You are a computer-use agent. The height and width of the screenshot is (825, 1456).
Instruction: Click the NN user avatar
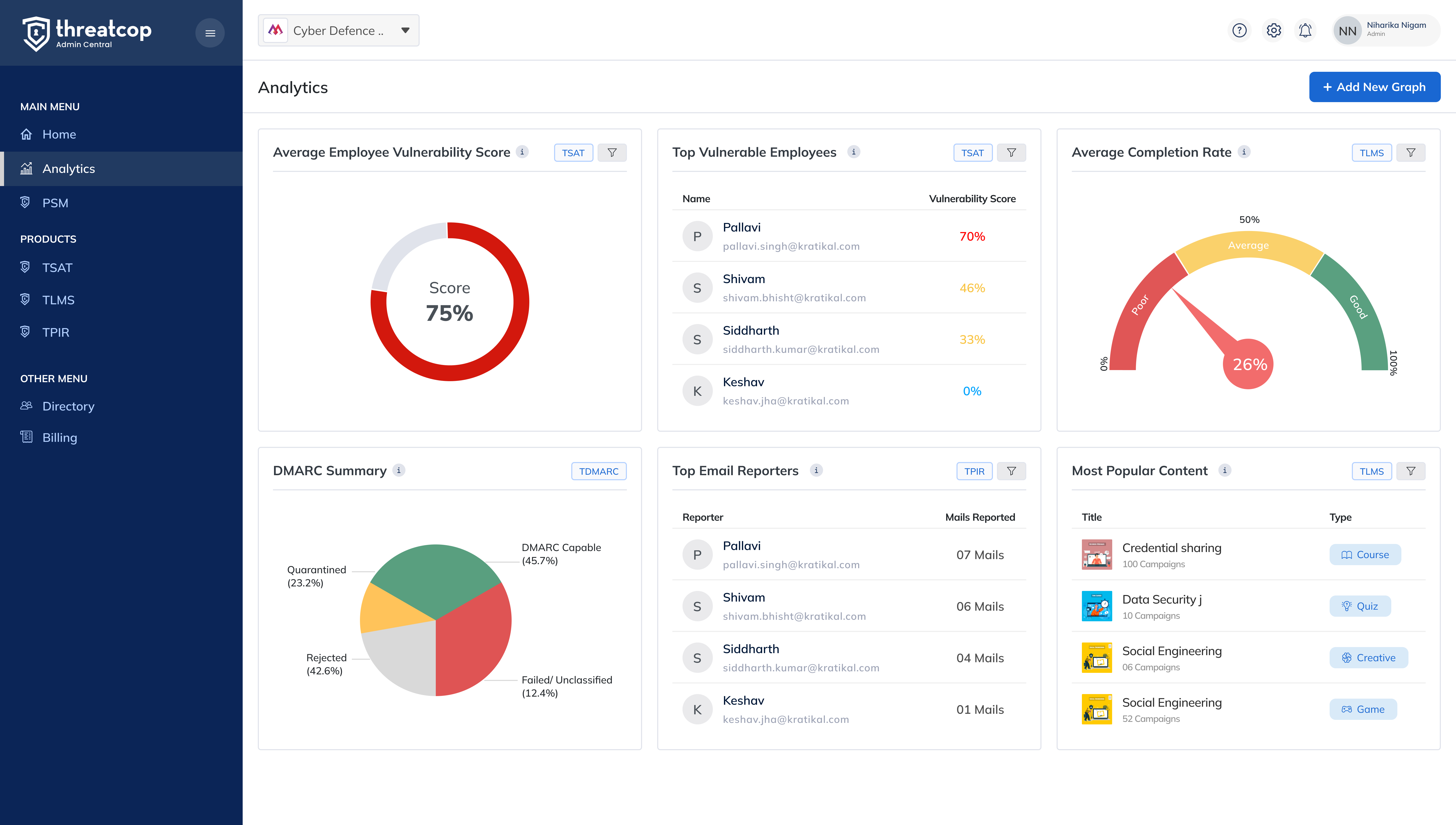pyautogui.click(x=1347, y=31)
